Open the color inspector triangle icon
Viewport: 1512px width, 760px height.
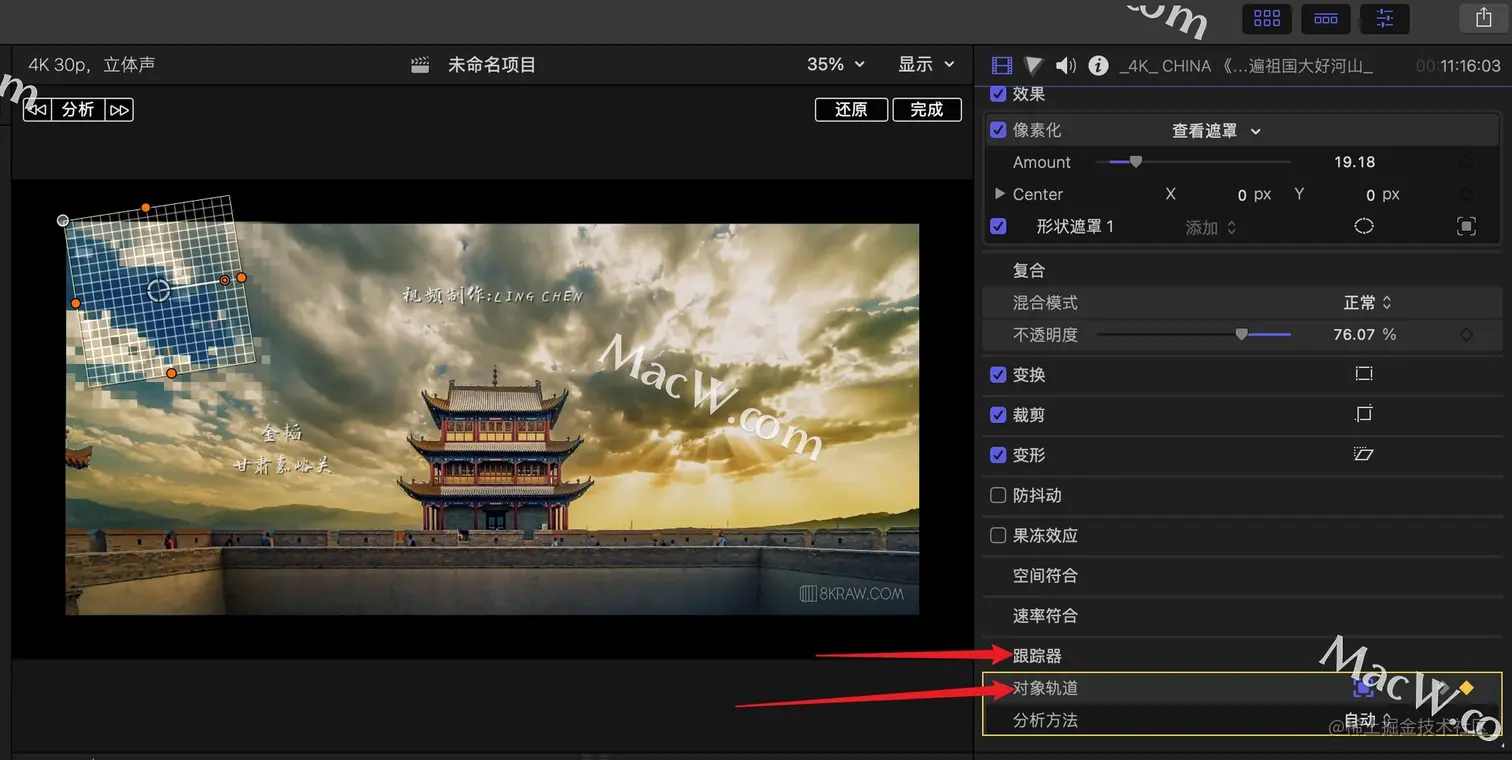pos(1034,66)
